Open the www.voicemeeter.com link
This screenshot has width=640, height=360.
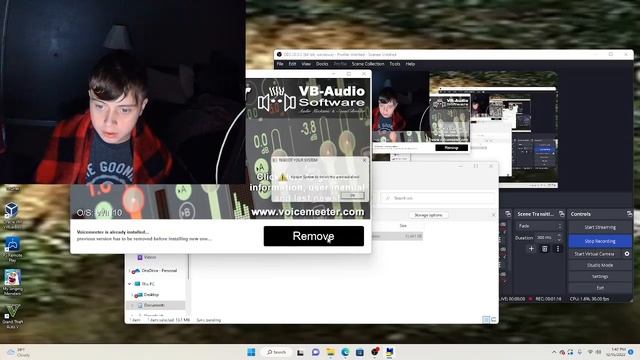tap(307, 212)
